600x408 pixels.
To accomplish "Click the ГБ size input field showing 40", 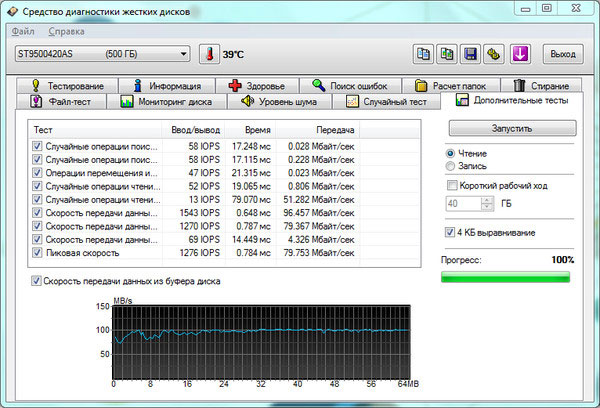I will (x=463, y=203).
